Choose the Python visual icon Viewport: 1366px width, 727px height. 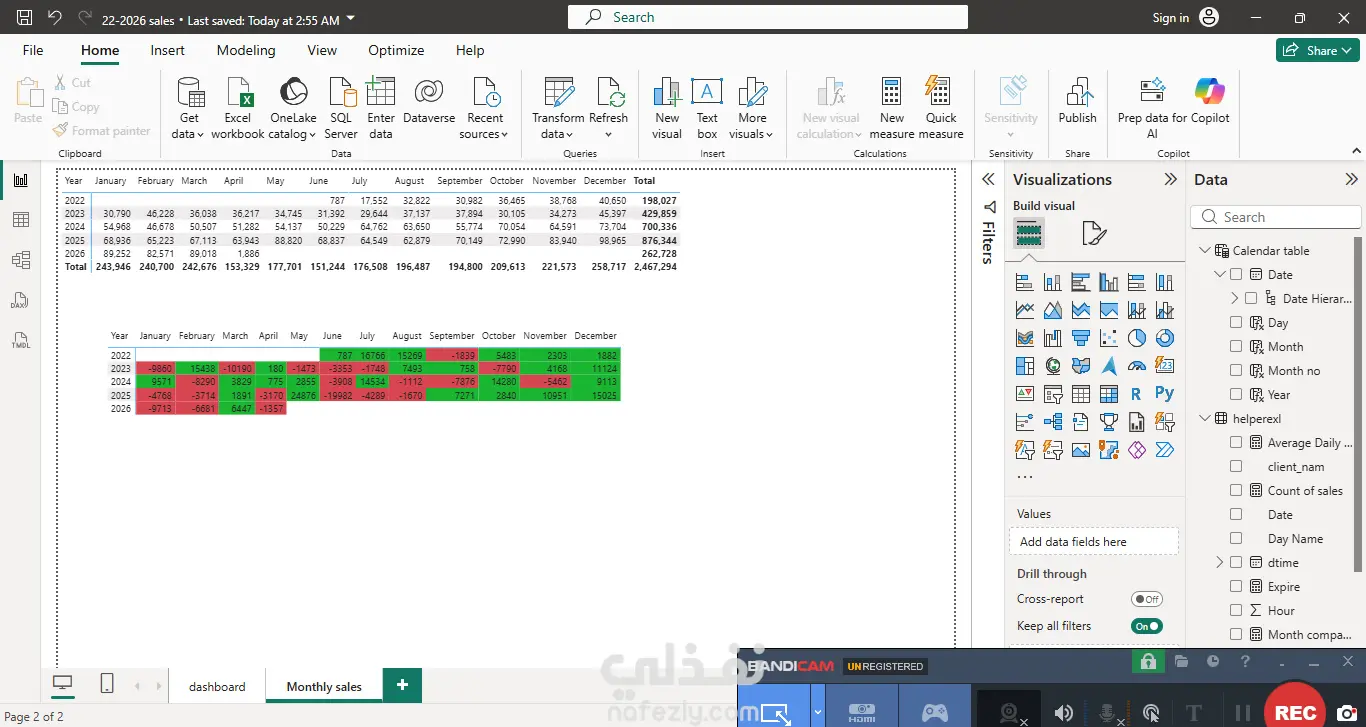point(1164,394)
